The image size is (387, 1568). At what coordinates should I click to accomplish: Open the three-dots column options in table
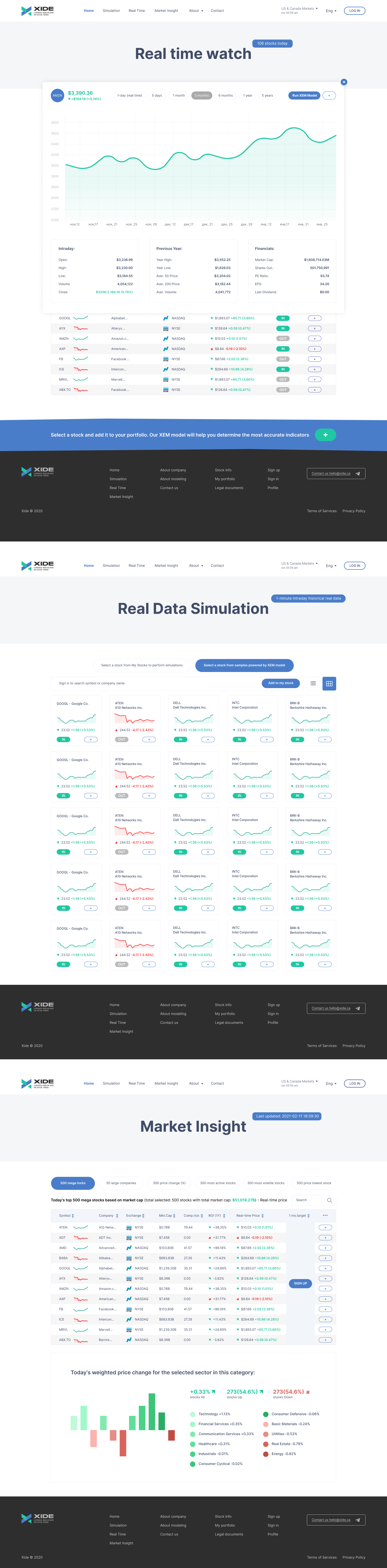click(x=325, y=1216)
